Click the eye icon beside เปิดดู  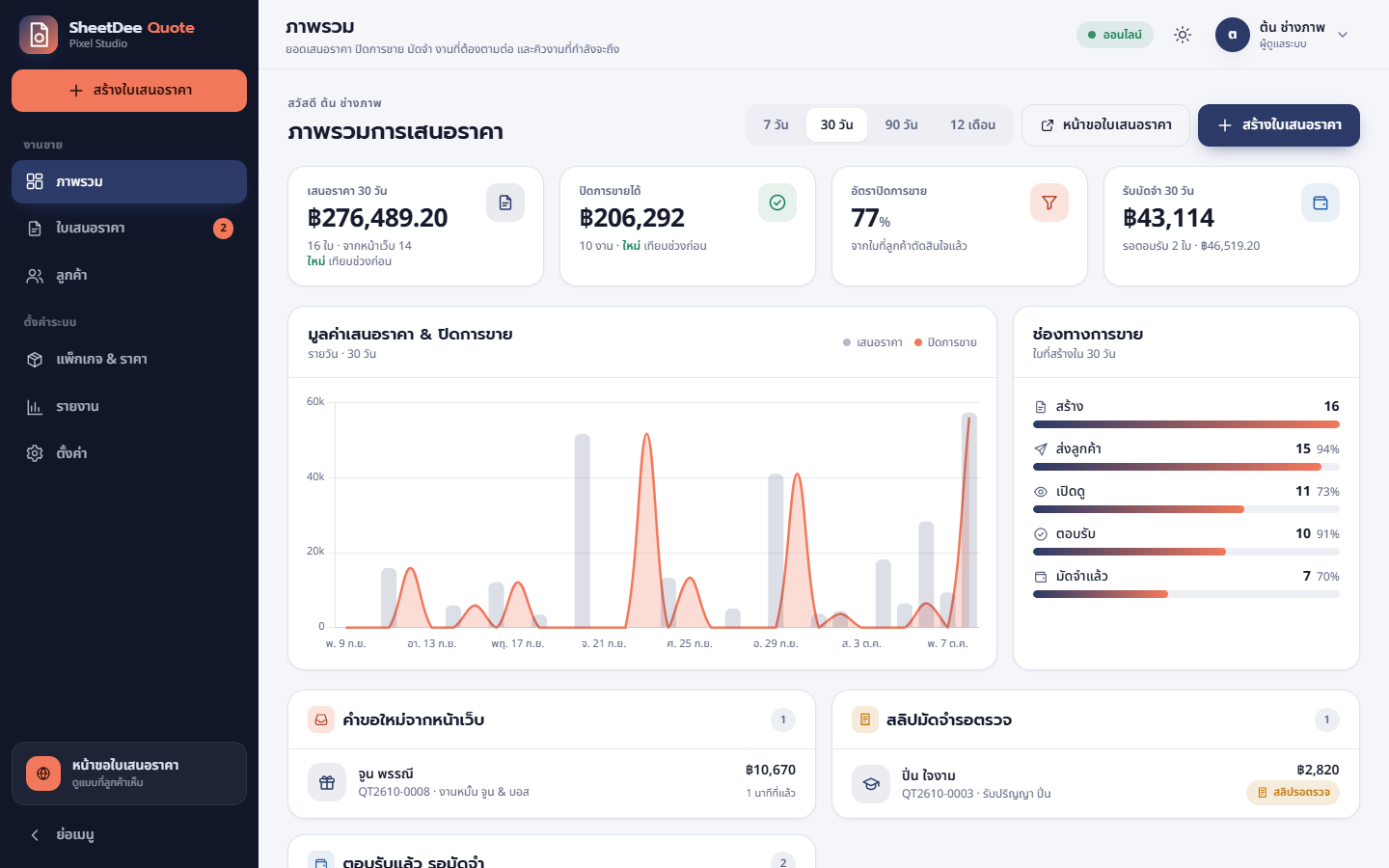click(x=1041, y=492)
